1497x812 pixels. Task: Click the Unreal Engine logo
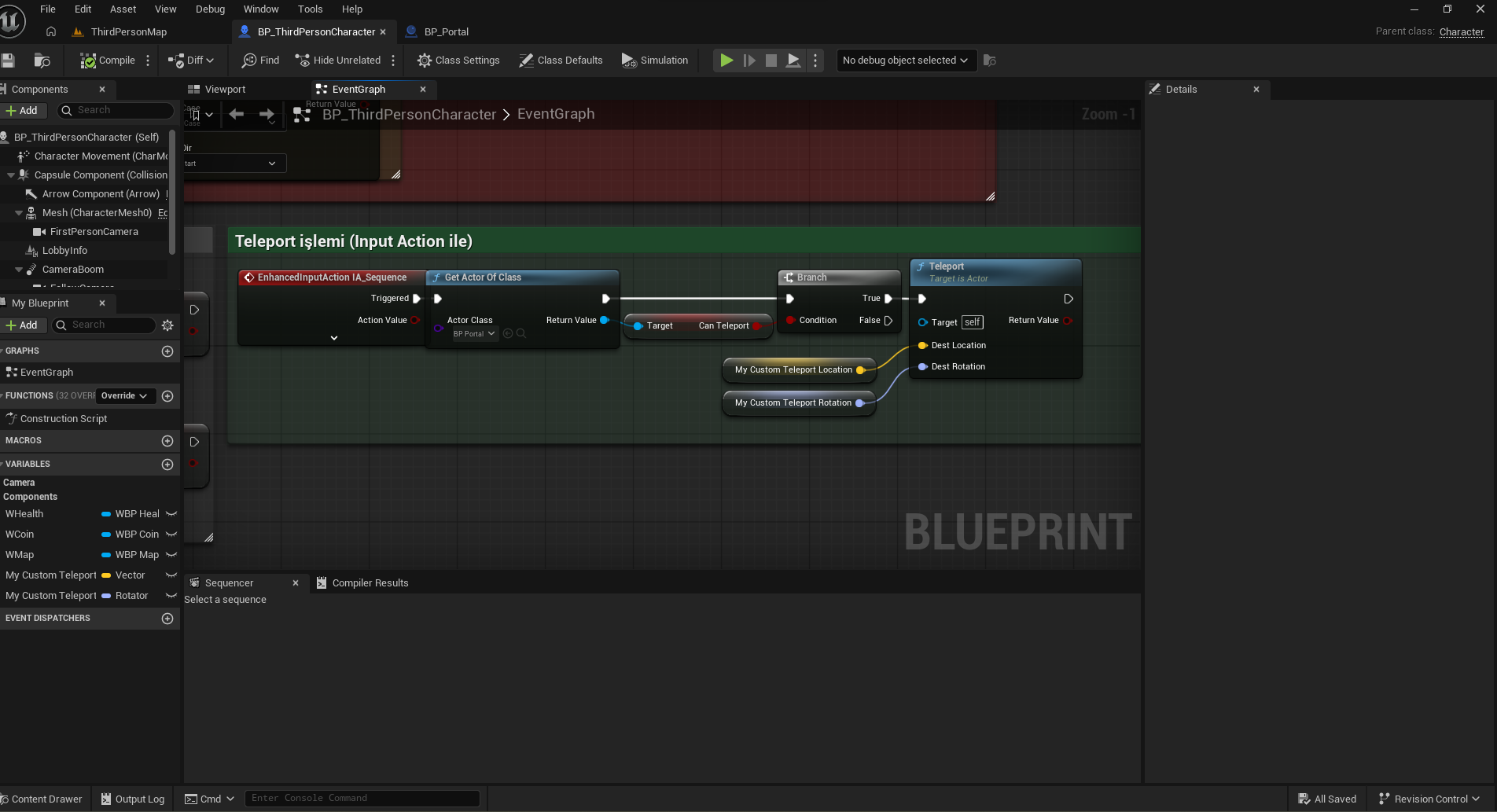[12, 21]
